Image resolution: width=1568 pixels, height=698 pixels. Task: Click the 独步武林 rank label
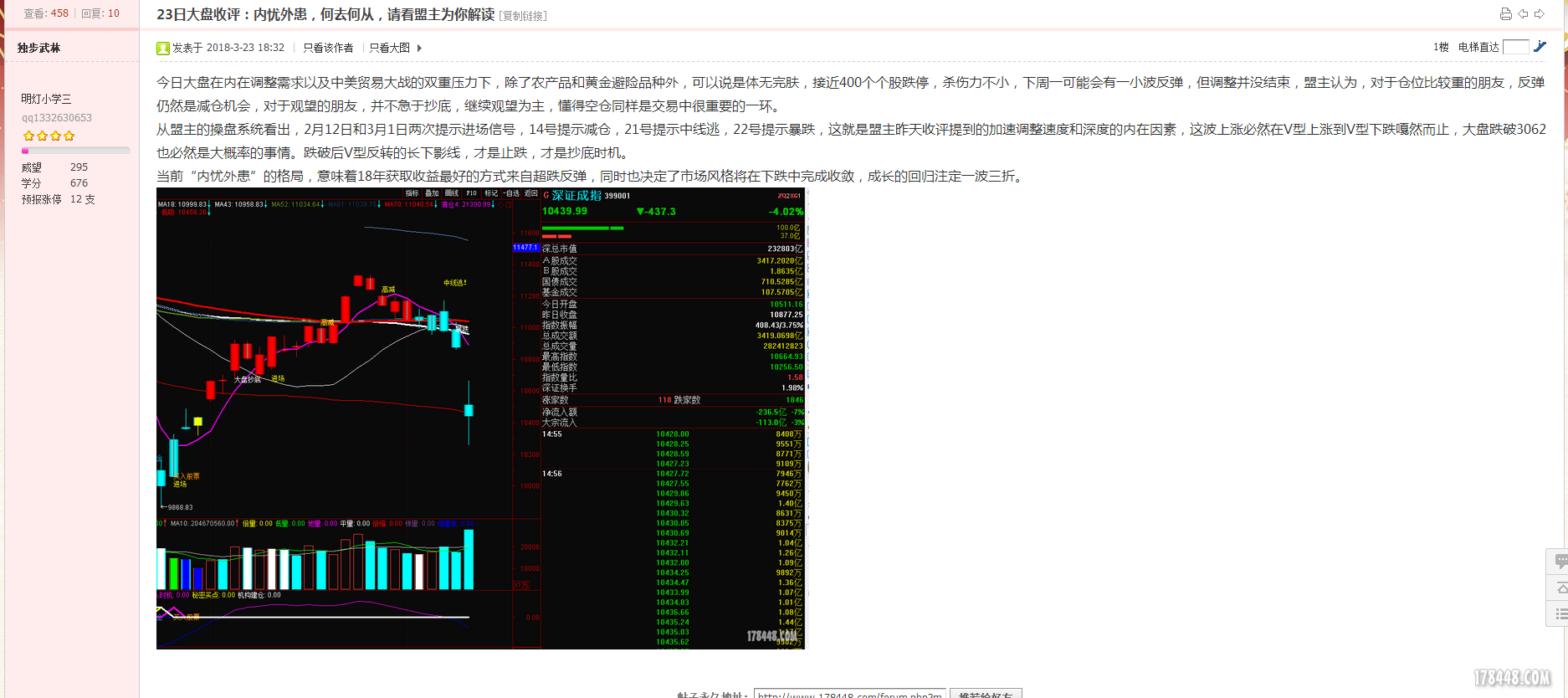38,48
